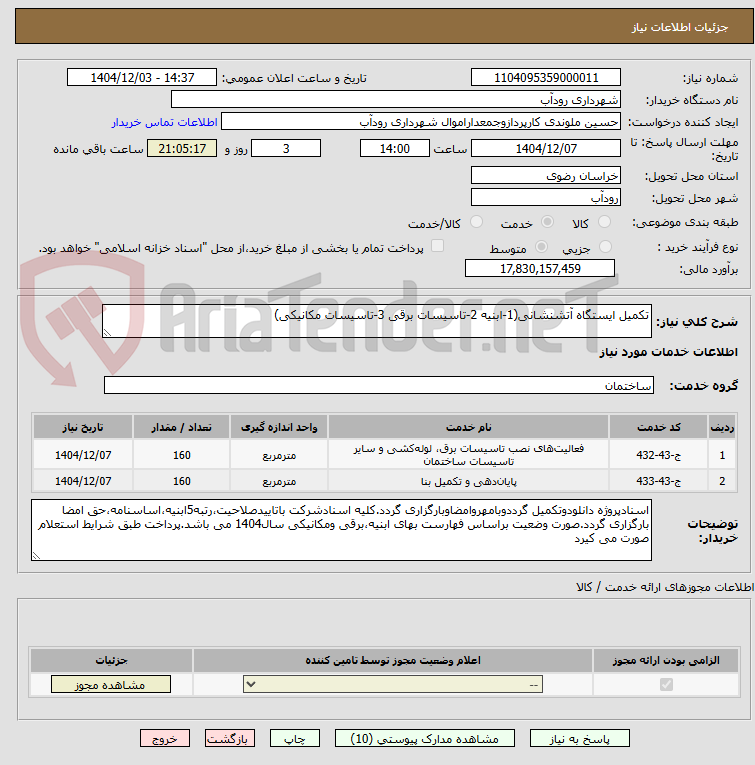Toggle the اسناد خزانه اسلامی payment checkbox
755x765 pixels.
click(437, 246)
